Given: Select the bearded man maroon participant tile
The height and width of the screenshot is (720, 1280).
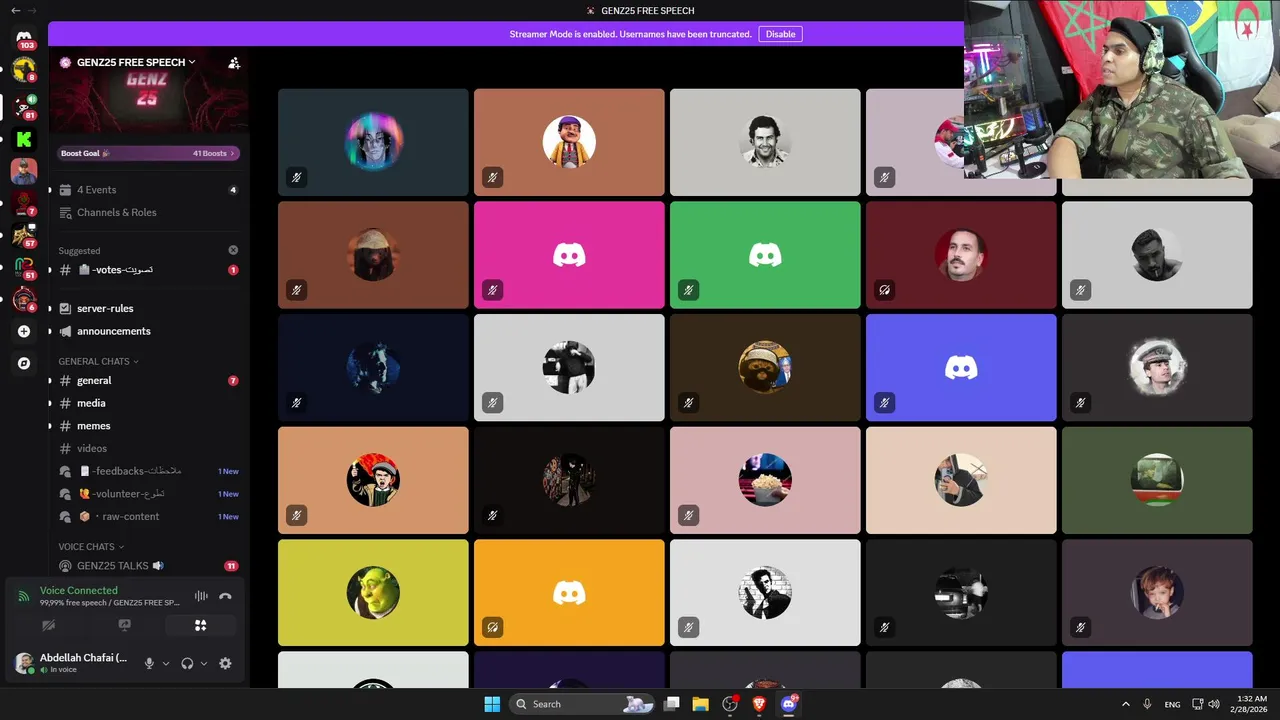Looking at the screenshot, I should (x=961, y=255).
